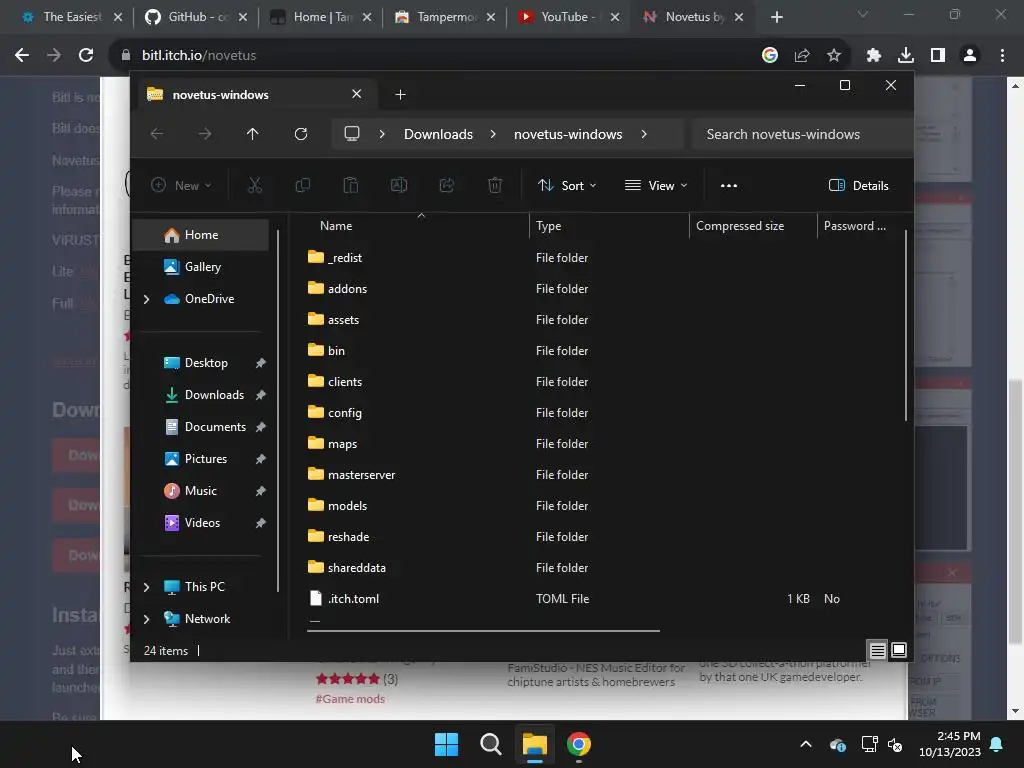
Task: Open the Windows Start menu
Action: point(447,744)
